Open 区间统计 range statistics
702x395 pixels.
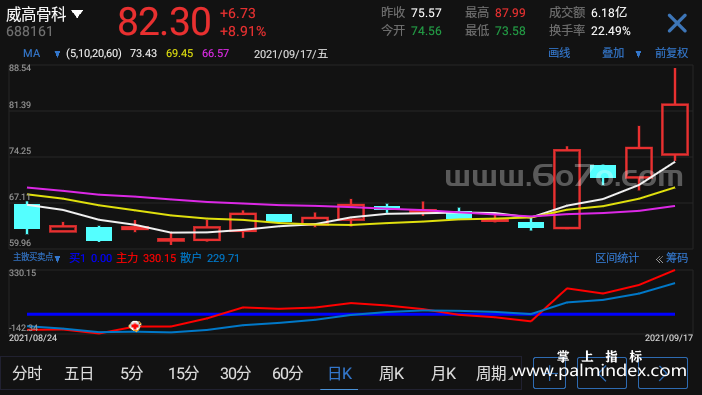tap(616, 258)
